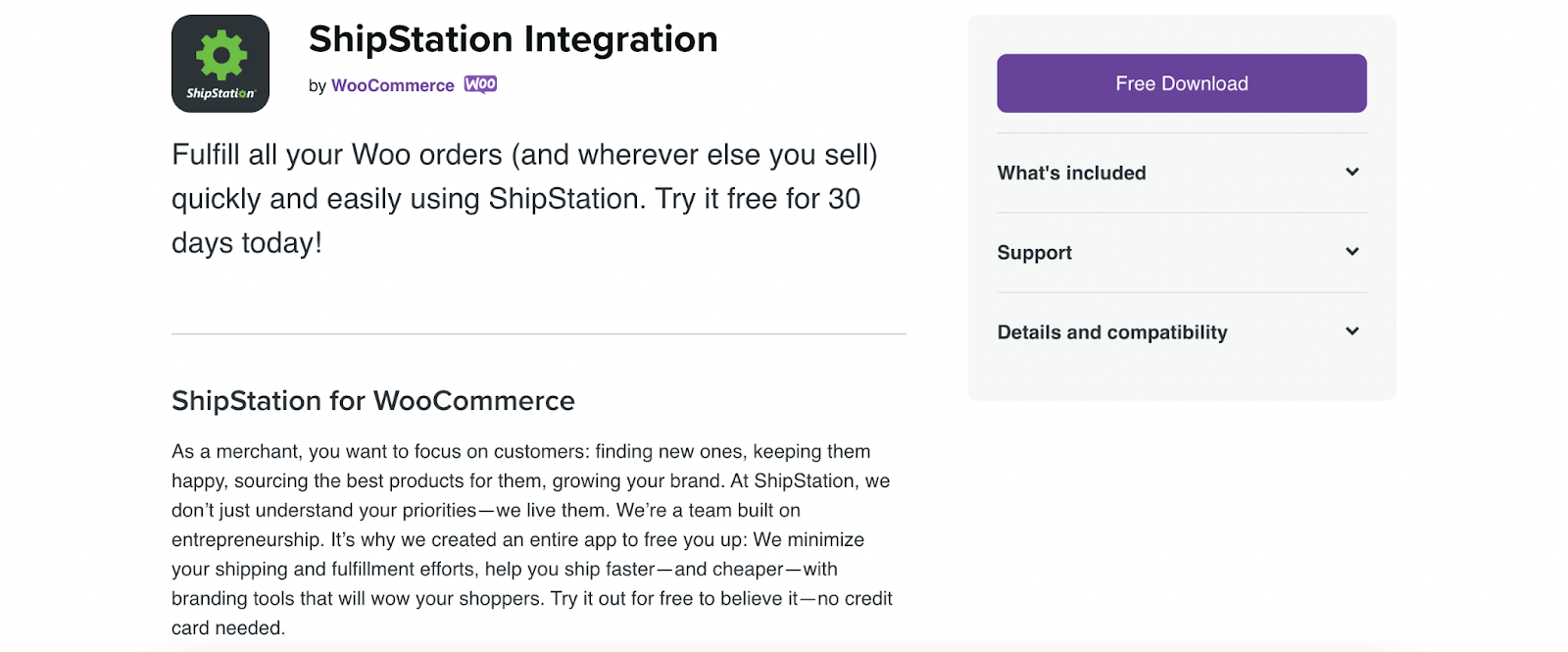This screenshot has height=652, width=1568.
Task: Expand the Details and compatibility chevron
Action: 1352,331
